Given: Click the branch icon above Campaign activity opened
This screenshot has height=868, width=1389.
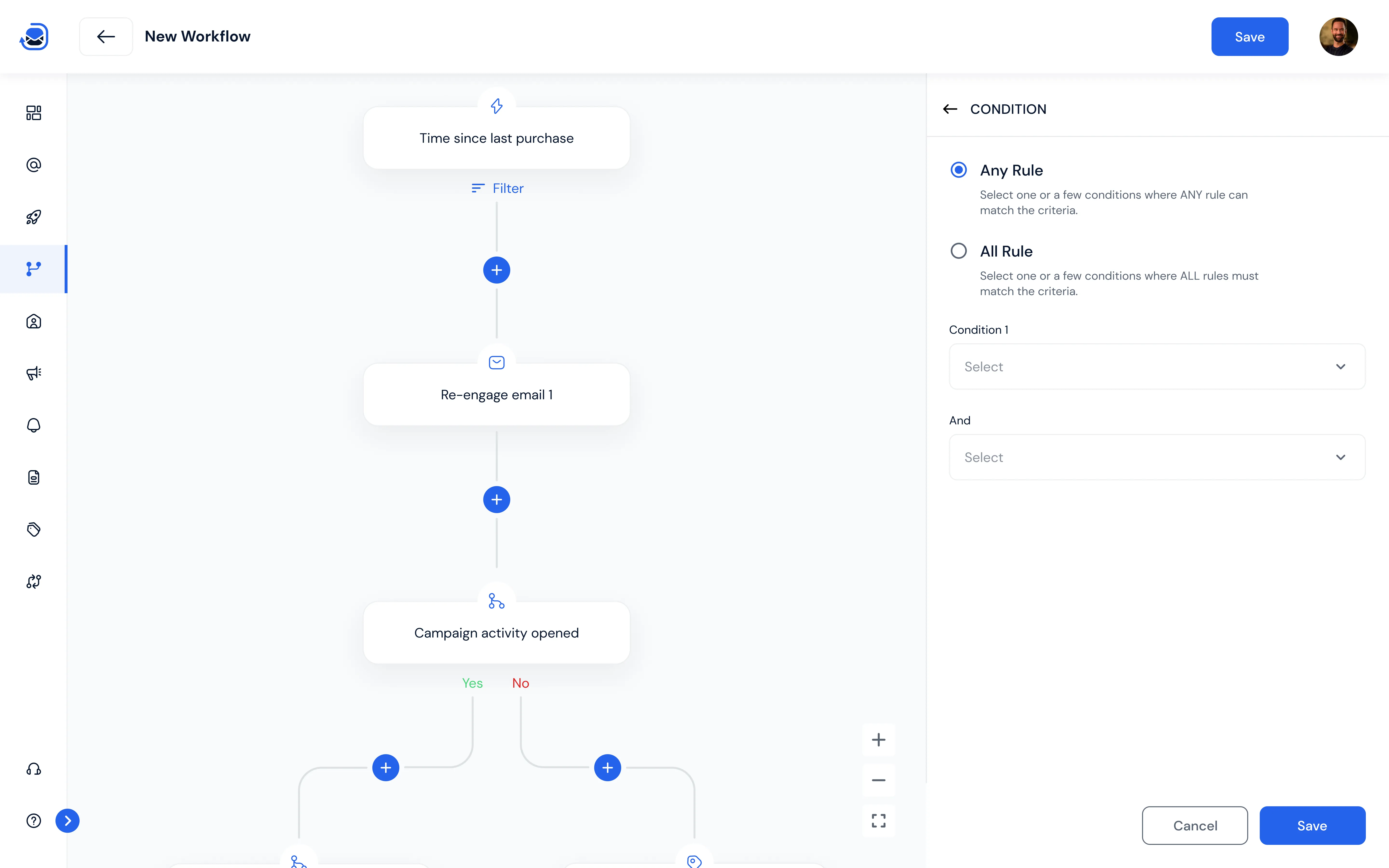Looking at the screenshot, I should (x=497, y=601).
